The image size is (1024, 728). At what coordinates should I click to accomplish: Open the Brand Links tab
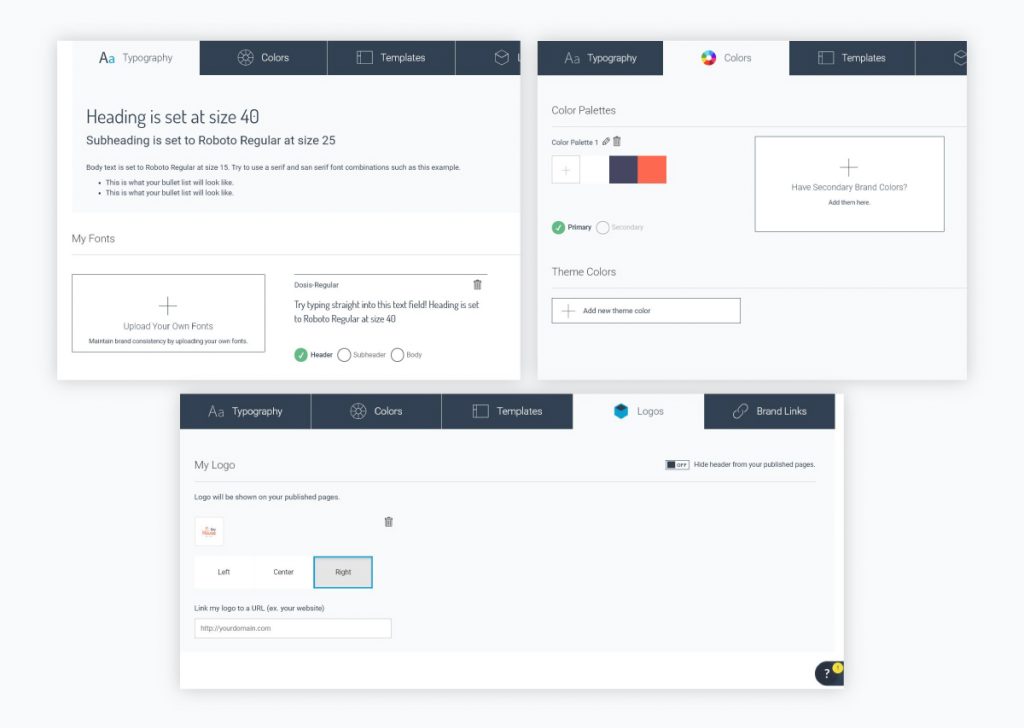[x=769, y=411]
